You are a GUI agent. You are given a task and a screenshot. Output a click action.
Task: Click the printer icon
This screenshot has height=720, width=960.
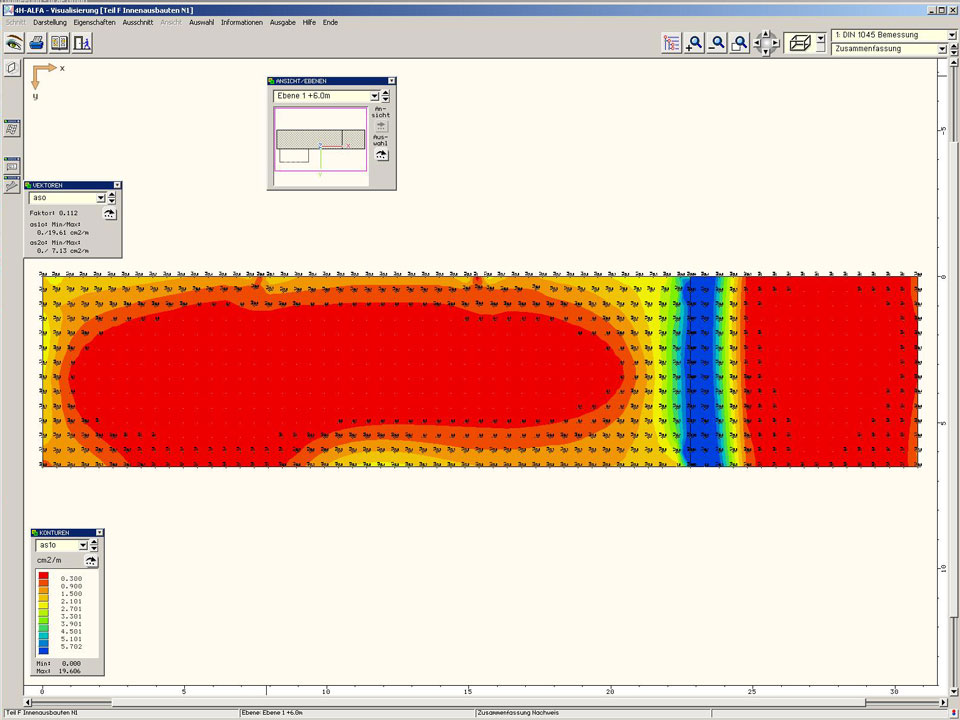pos(36,43)
